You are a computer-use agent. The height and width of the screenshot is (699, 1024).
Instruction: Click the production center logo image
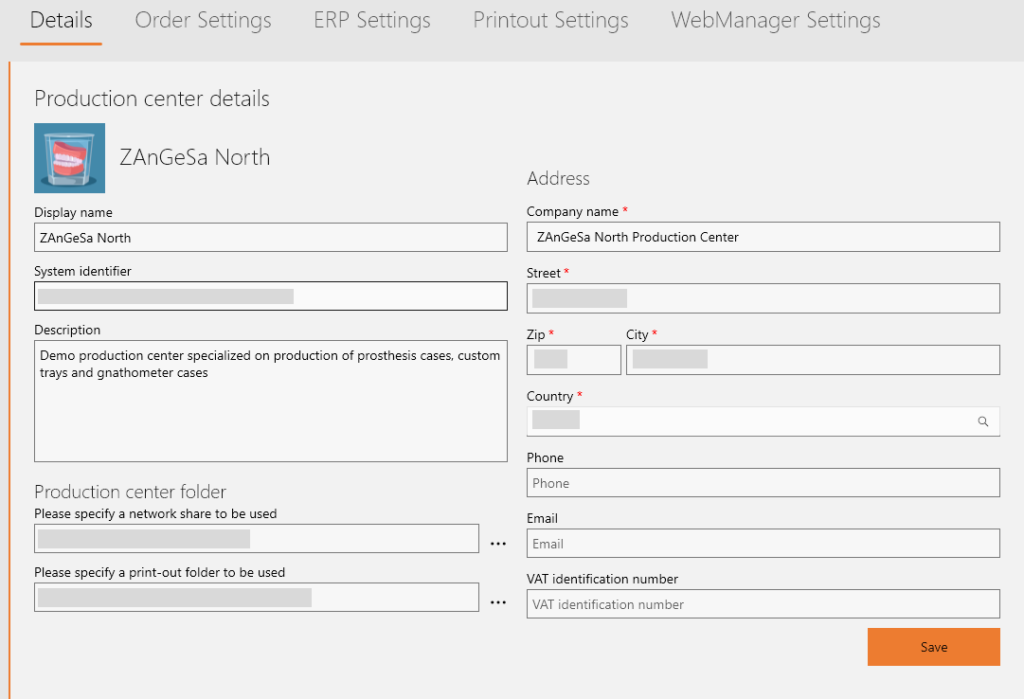pos(69,158)
